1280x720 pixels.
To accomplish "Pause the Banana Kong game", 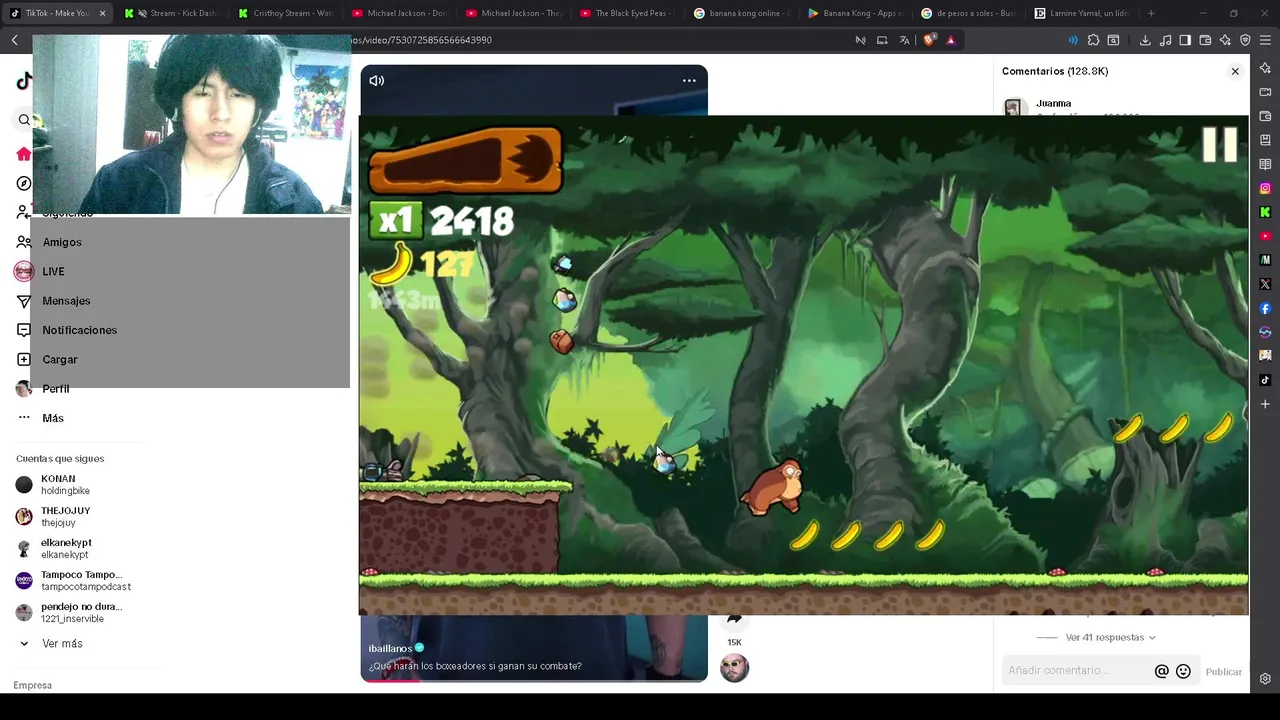I will 1219,145.
